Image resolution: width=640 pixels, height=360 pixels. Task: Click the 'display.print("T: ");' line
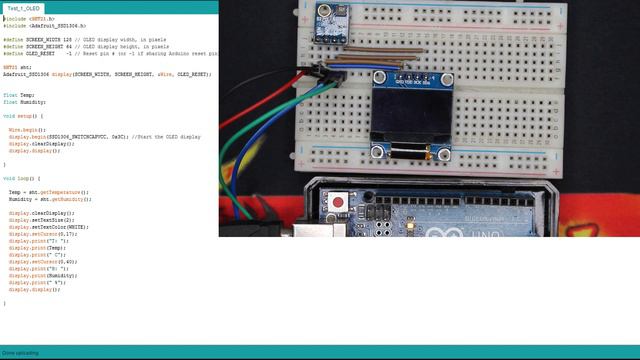pyautogui.click(x=39, y=241)
